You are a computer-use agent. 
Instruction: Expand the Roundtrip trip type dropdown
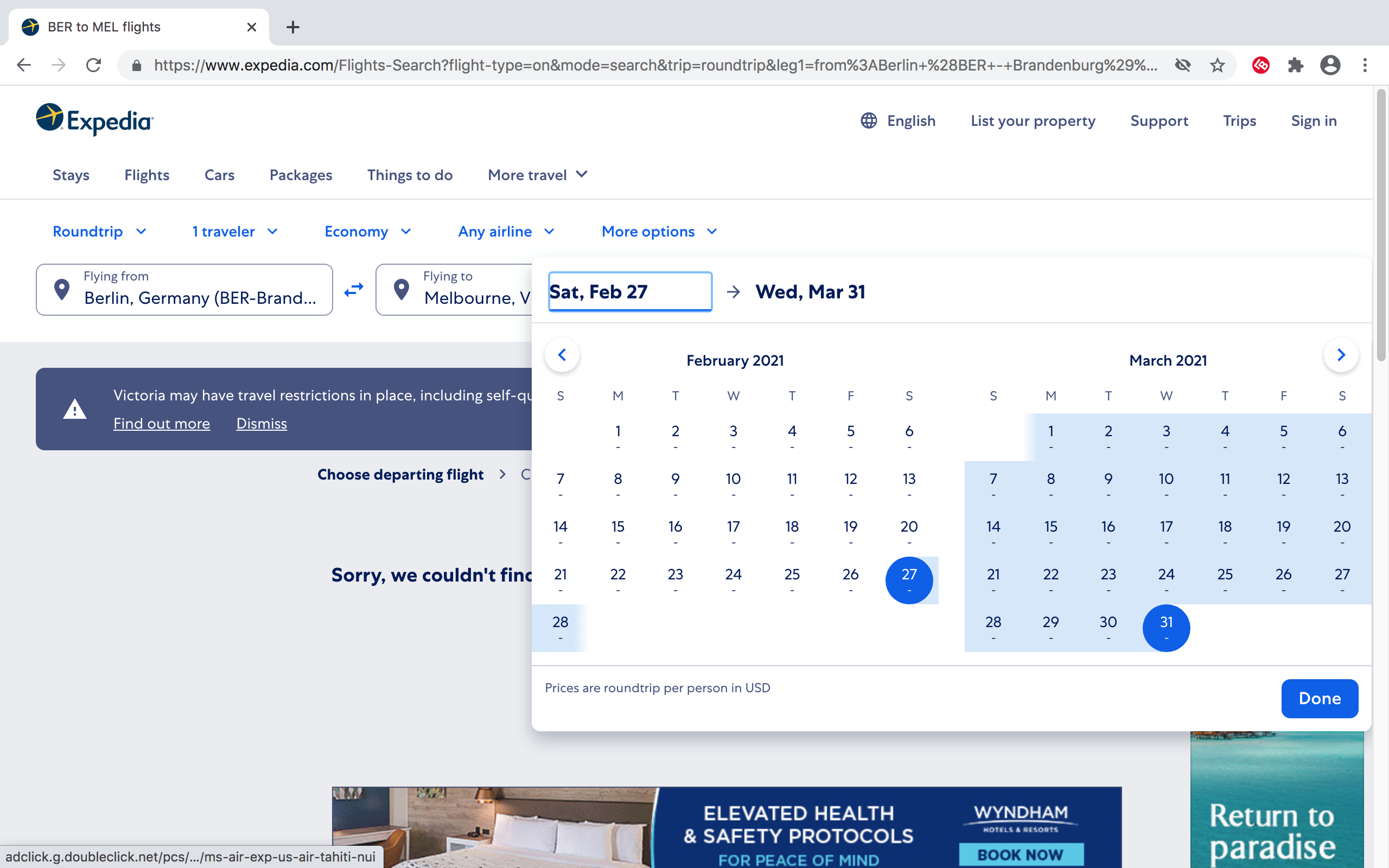(x=100, y=231)
